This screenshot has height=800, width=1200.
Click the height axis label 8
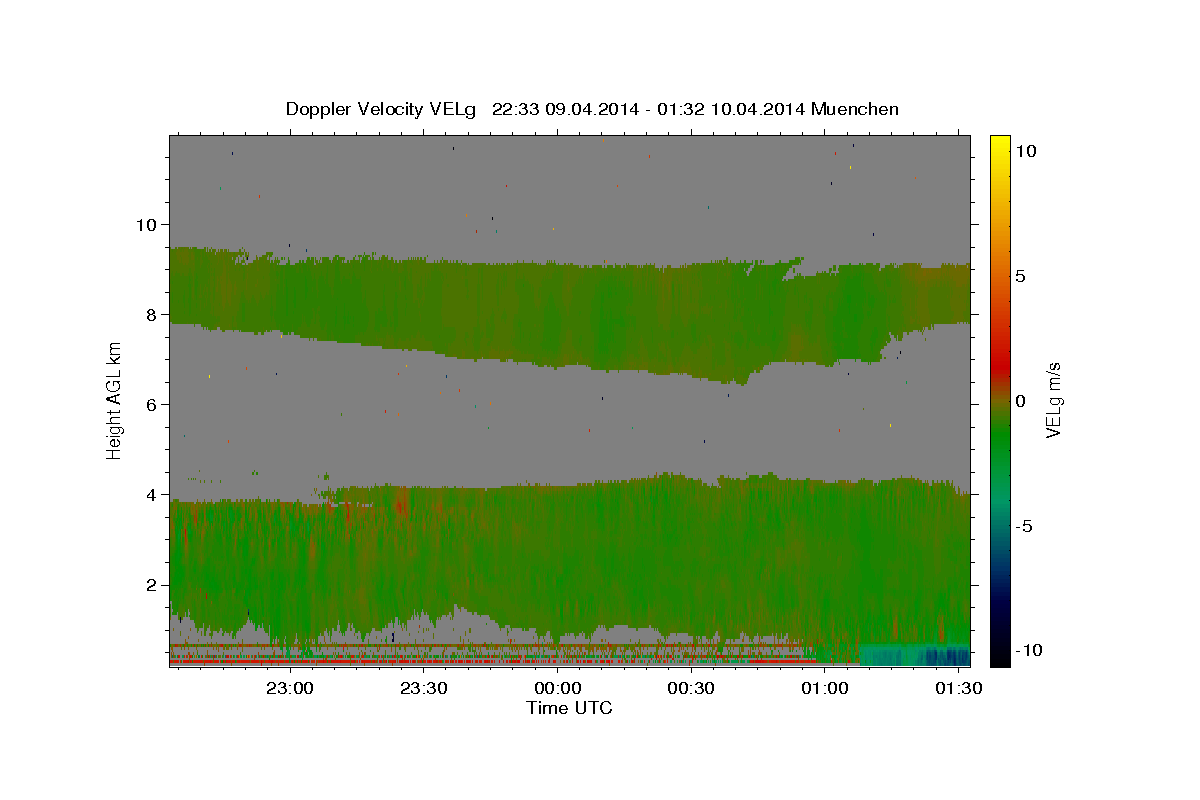(150, 314)
